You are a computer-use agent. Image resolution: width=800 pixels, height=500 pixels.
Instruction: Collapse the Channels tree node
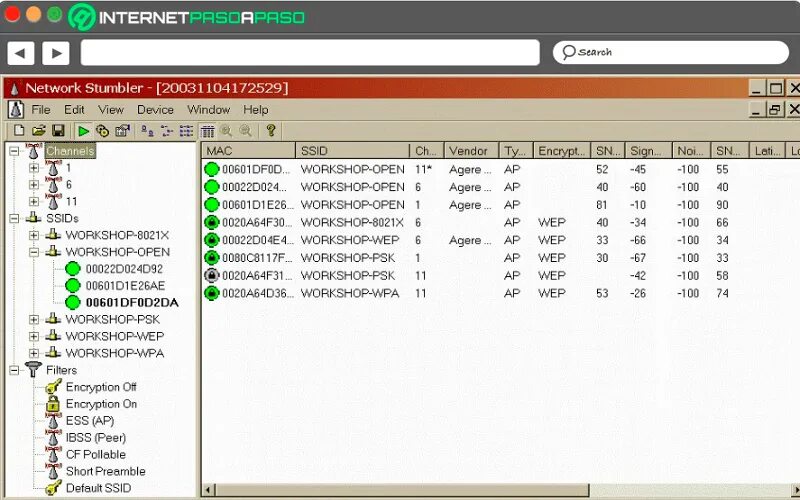[x=14, y=151]
